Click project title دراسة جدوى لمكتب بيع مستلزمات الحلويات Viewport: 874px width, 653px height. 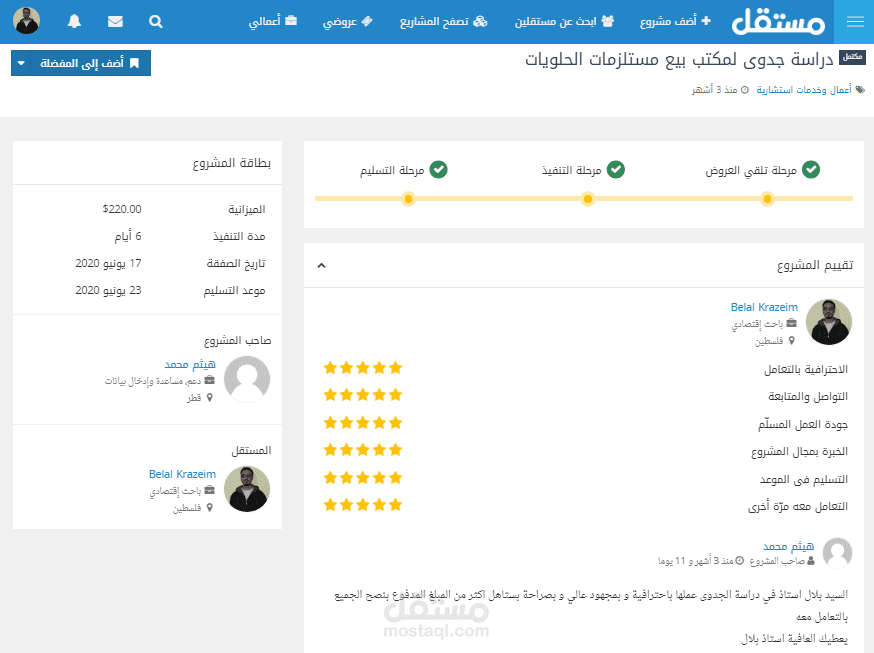[x=679, y=59]
